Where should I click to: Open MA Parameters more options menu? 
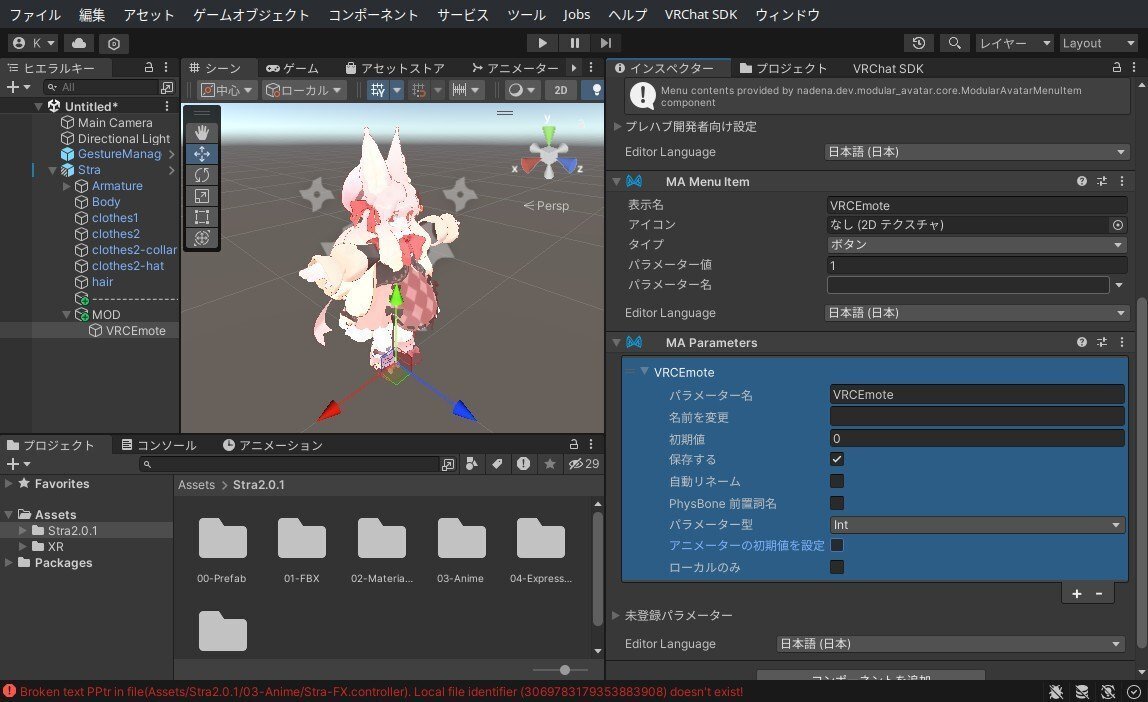click(x=1122, y=342)
